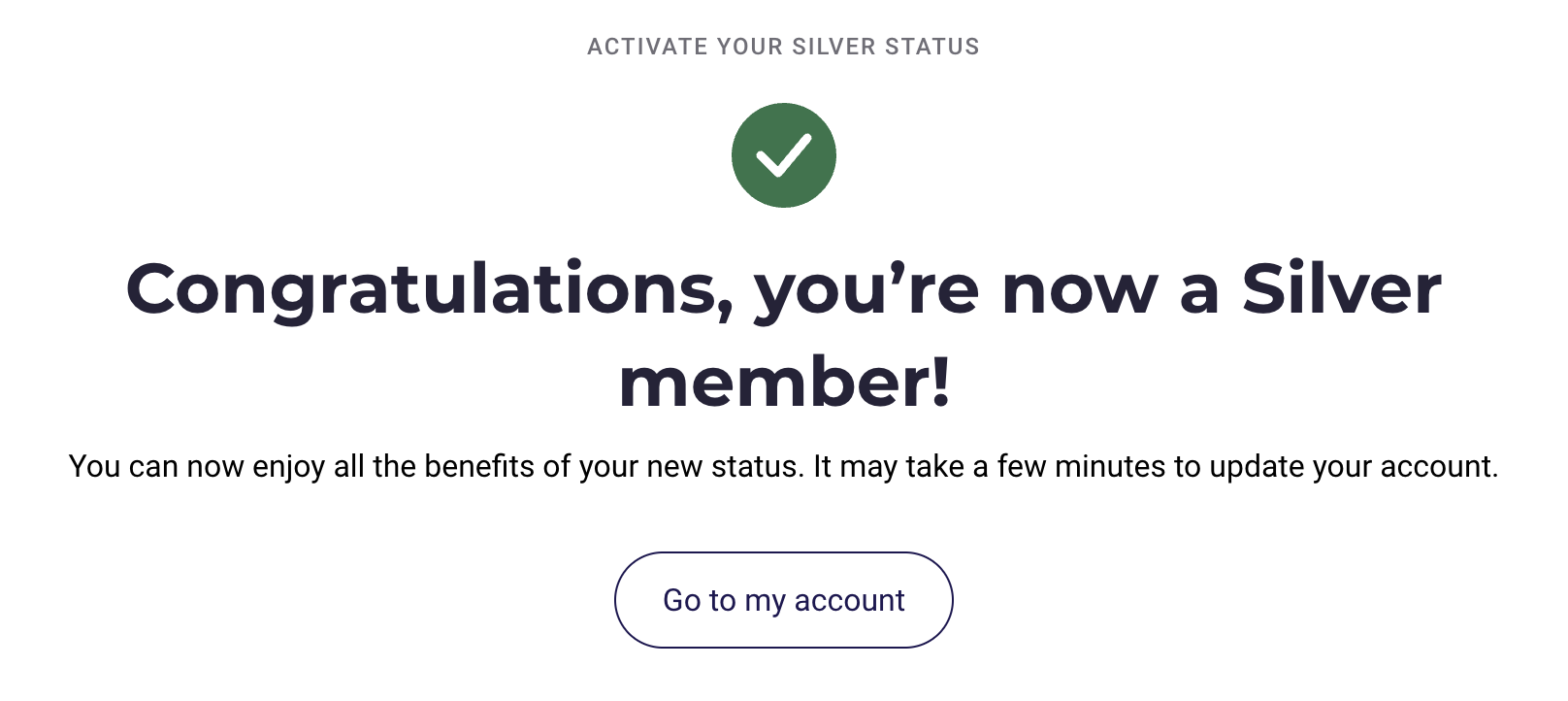The width and height of the screenshot is (1568, 701).
Task: Open account via 'Go to my account' button
Action: coord(783,600)
